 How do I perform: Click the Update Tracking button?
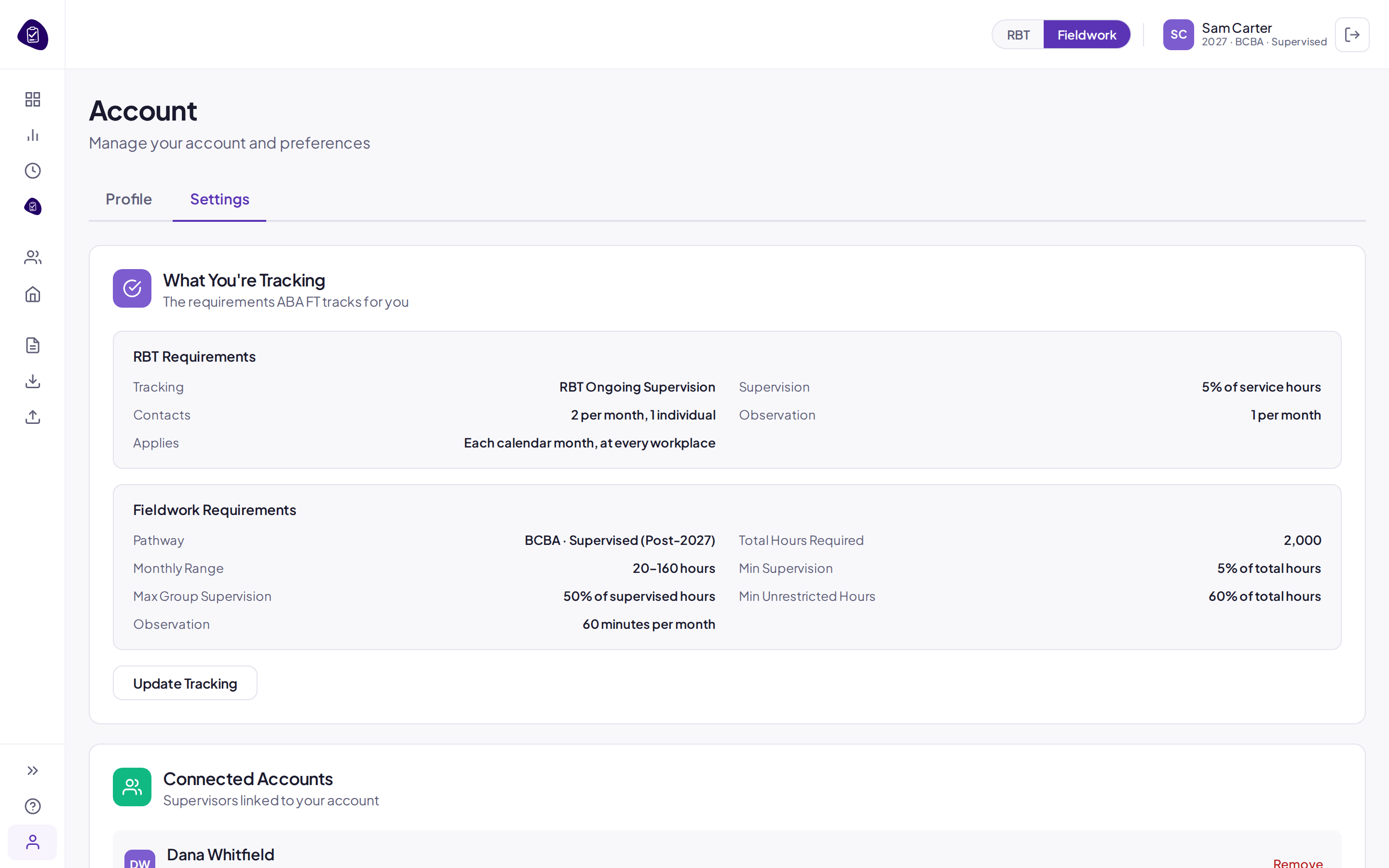pos(185,683)
